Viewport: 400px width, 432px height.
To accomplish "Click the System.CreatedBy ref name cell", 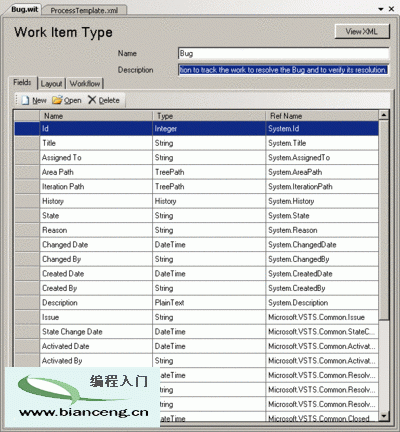I will [322, 288].
